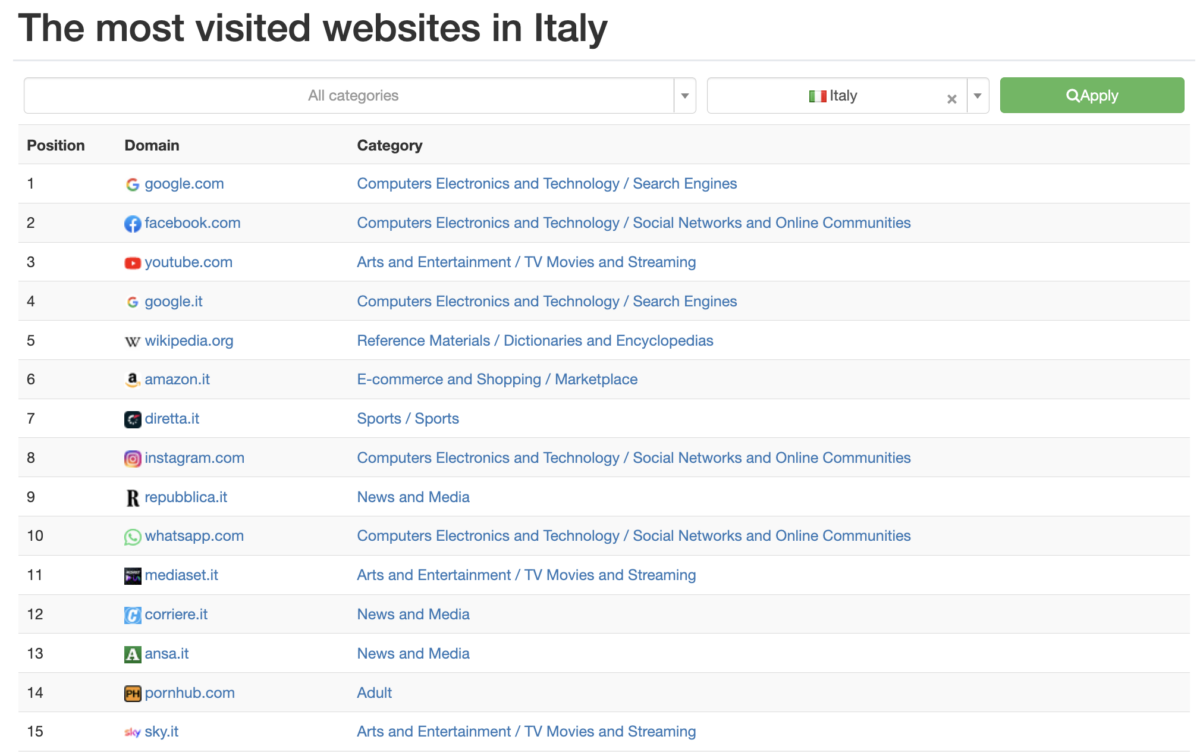
Task: Click the Google favicon beside google.com
Action: tap(132, 184)
